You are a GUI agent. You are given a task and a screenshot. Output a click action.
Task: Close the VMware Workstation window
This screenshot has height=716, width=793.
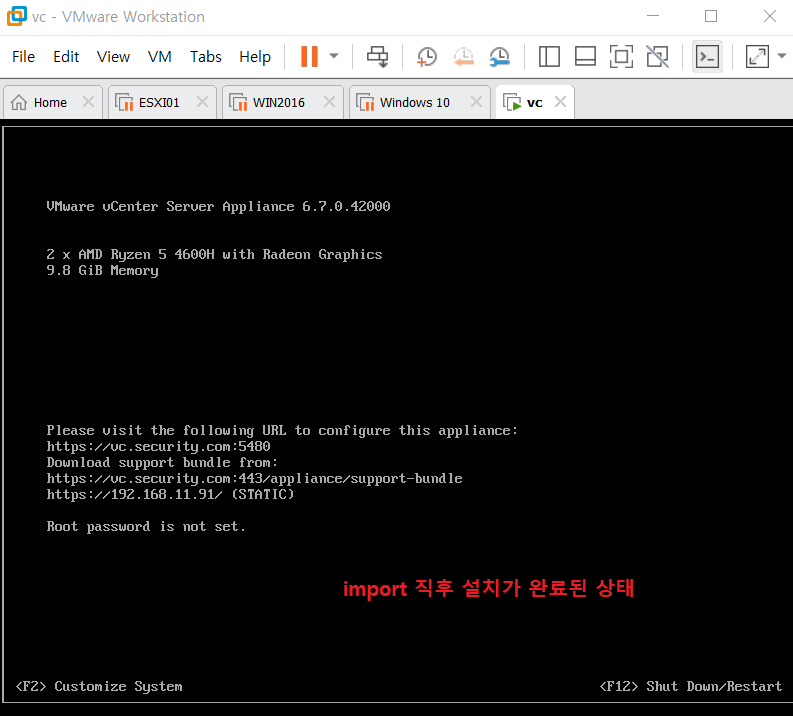click(x=770, y=16)
